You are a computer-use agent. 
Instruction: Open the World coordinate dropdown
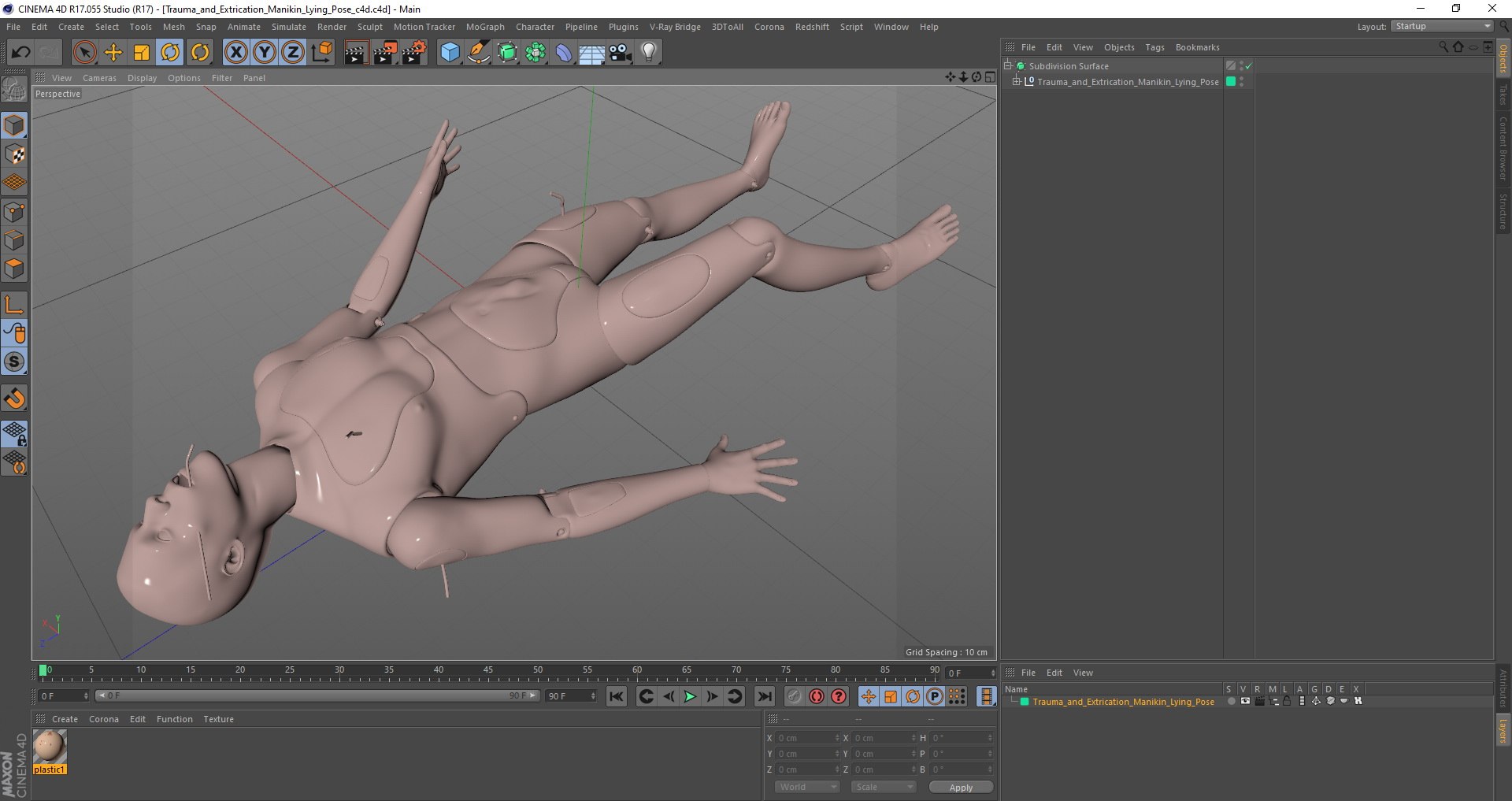click(x=807, y=787)
